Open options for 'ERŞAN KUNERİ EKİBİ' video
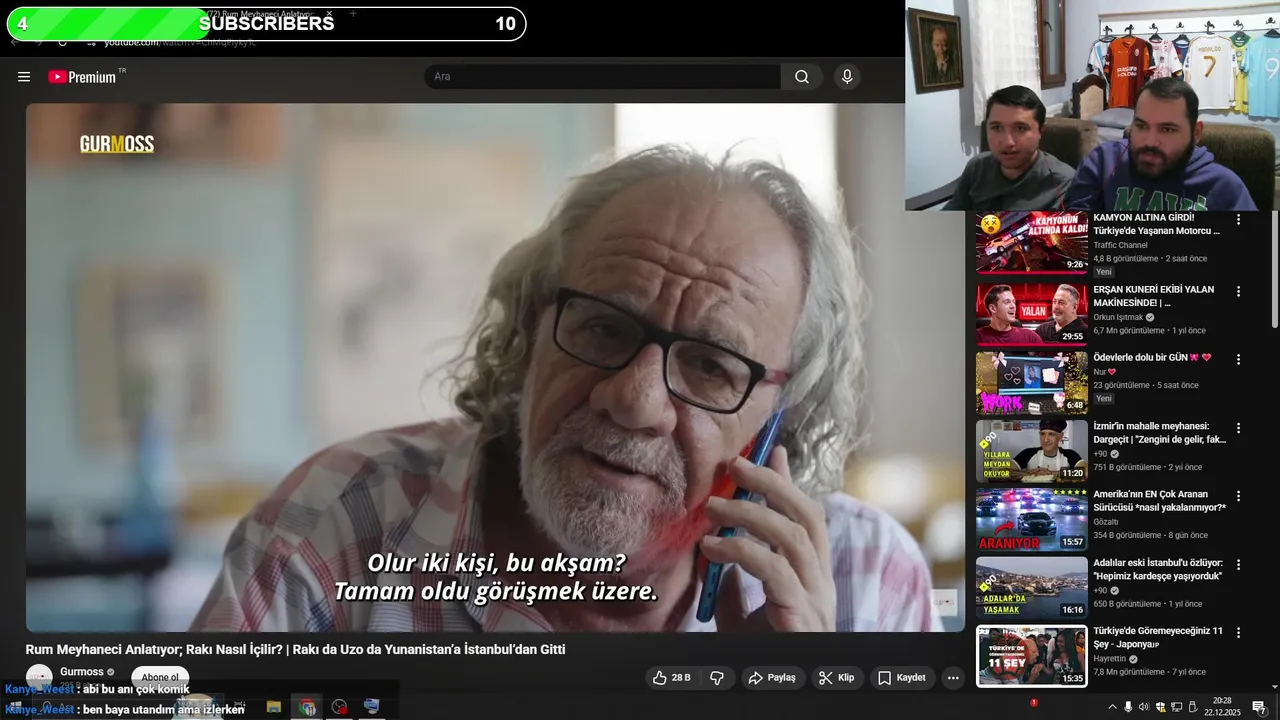The height and width of the screenshot is (720, 1280). point(1238,292)
